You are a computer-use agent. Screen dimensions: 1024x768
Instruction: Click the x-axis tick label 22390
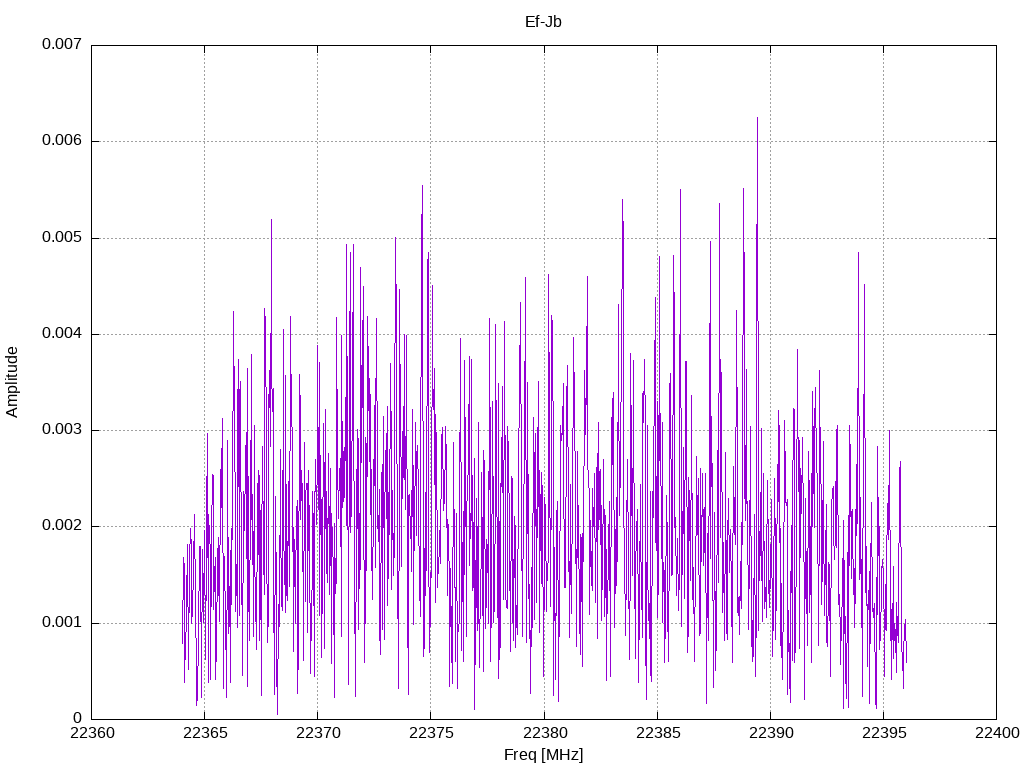(771, 733)
